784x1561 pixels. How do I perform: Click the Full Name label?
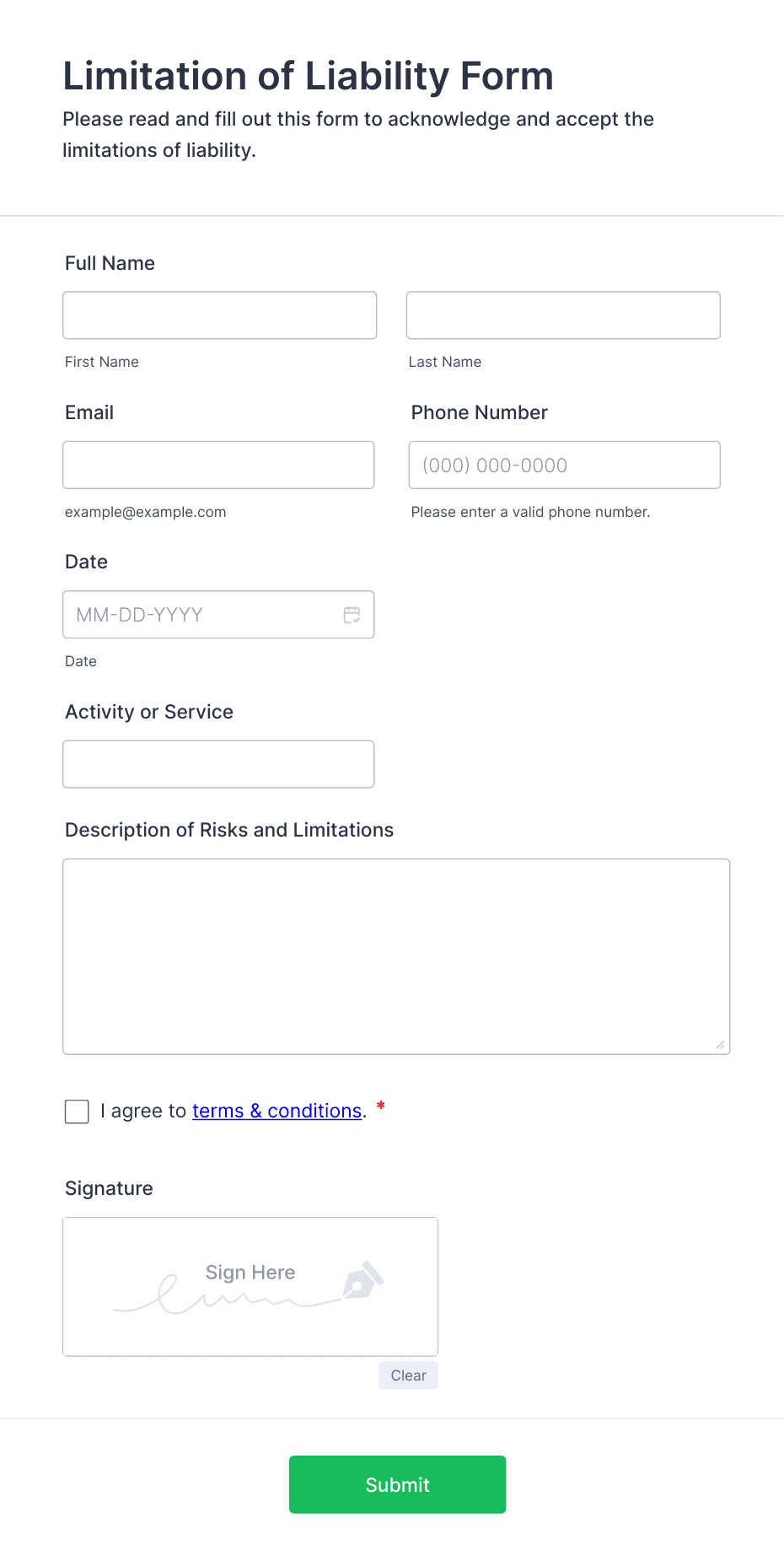110,262
